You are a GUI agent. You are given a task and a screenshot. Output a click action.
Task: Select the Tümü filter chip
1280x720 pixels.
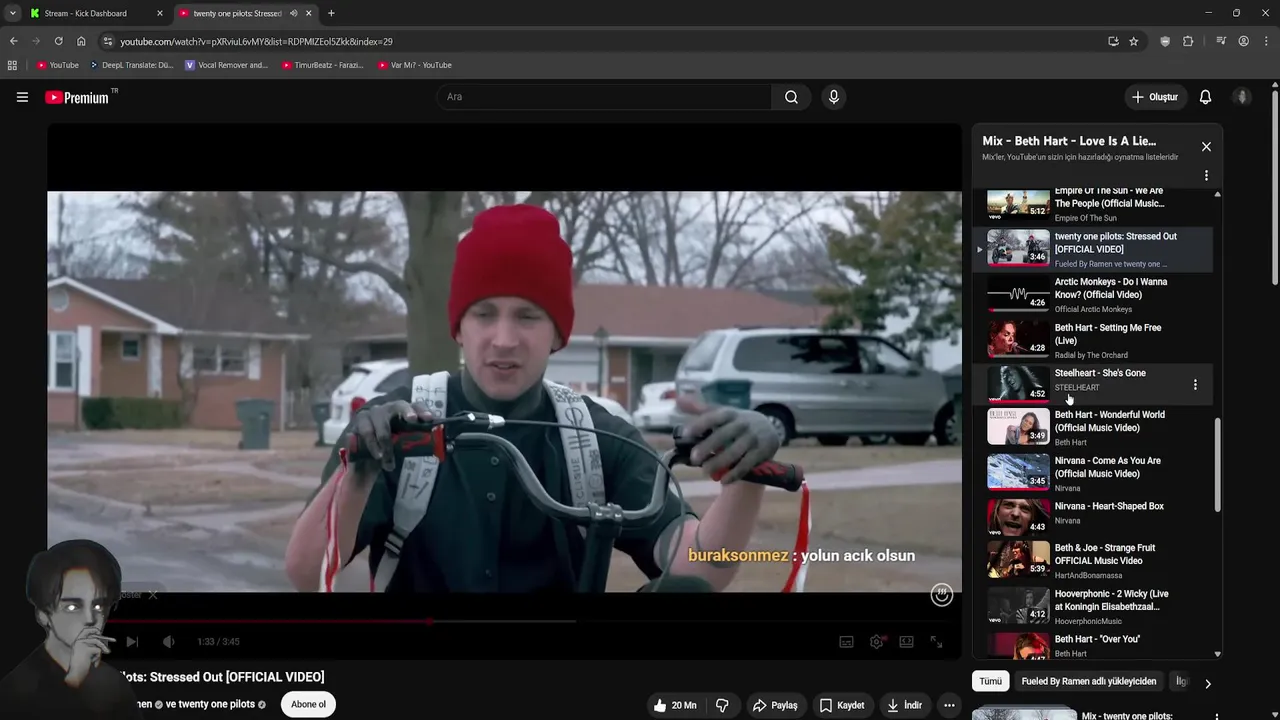point(990,682)
